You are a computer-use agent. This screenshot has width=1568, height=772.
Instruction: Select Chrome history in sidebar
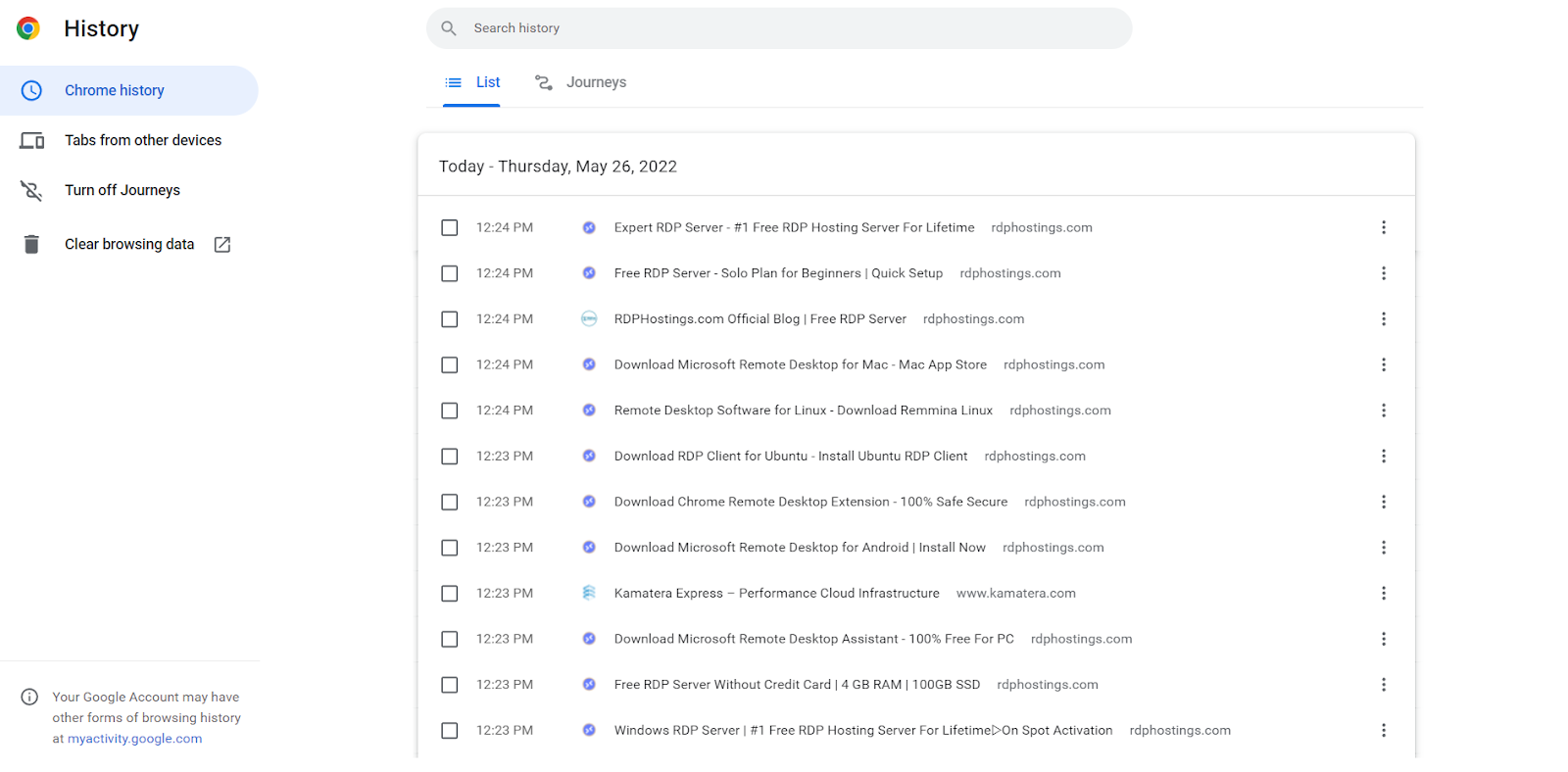click(x=129, y=90)
